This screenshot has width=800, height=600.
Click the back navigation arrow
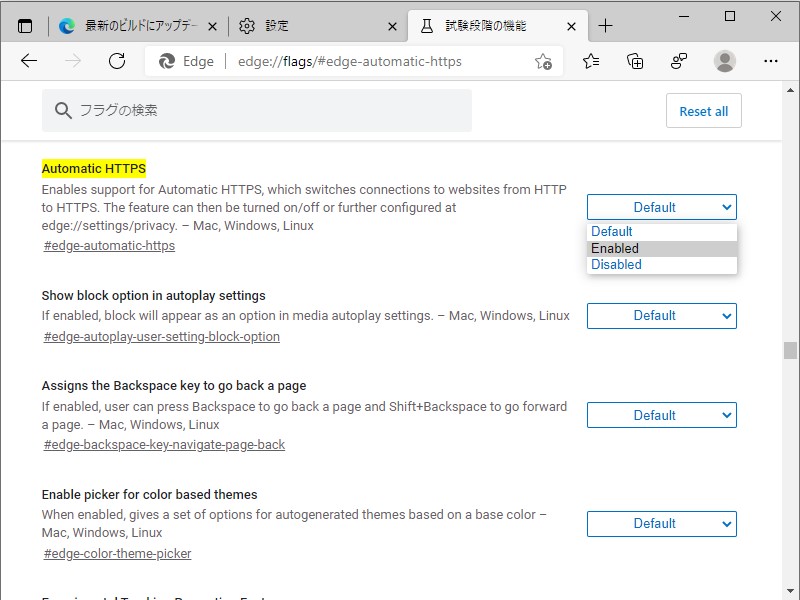coord(29,61)
